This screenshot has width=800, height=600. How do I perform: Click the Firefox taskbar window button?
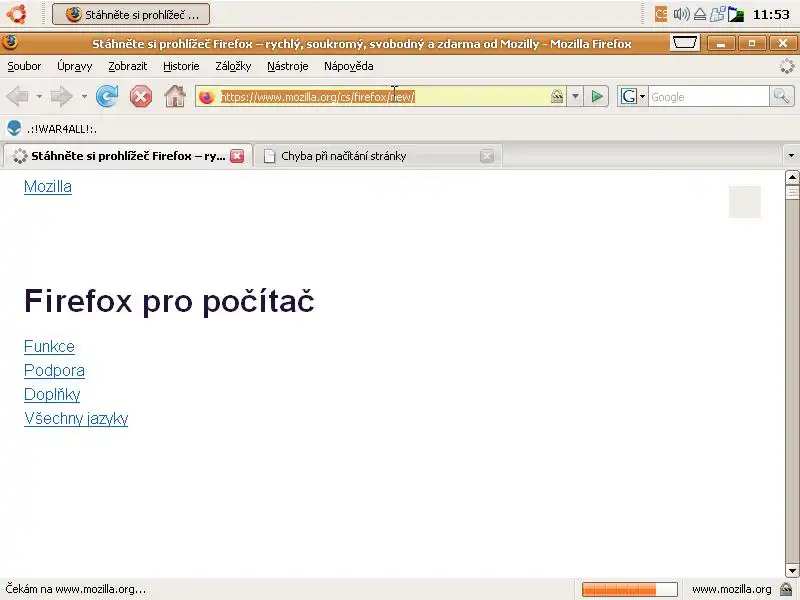point(131,14)
